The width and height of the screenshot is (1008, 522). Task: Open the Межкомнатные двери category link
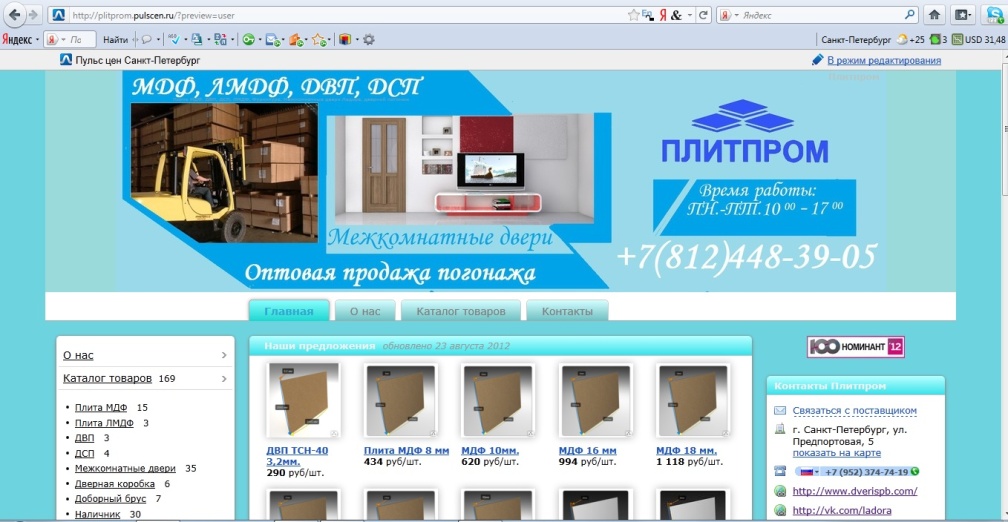(x=125, y=468)
